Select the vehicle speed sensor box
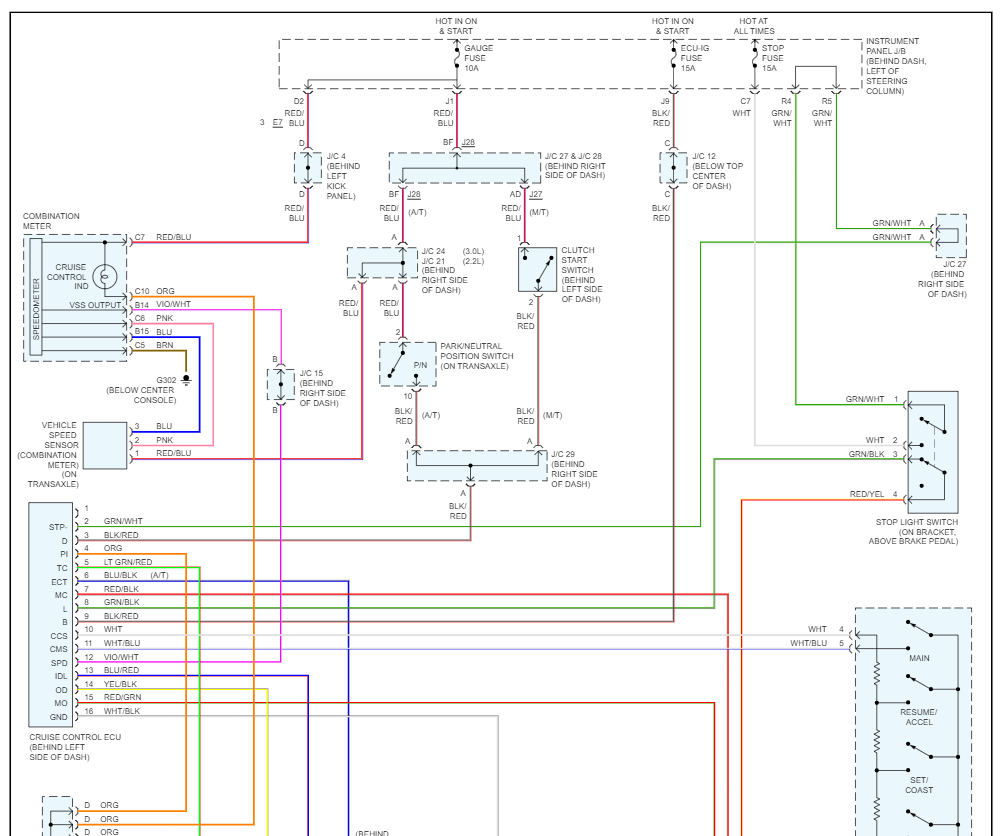This screenshot has width=1003, height=836. click(105, 446)
